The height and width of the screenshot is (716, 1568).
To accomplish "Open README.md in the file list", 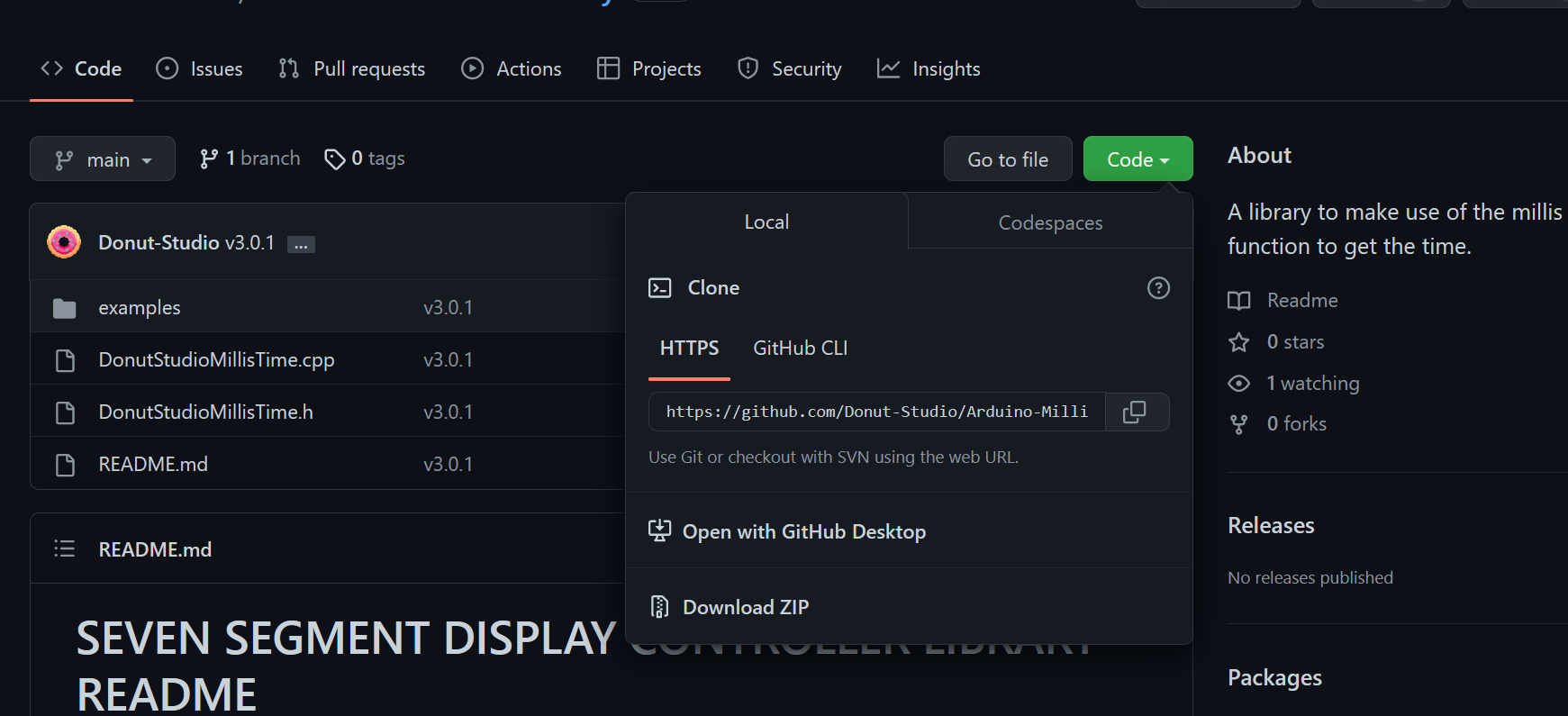I will tap(153, 464).
